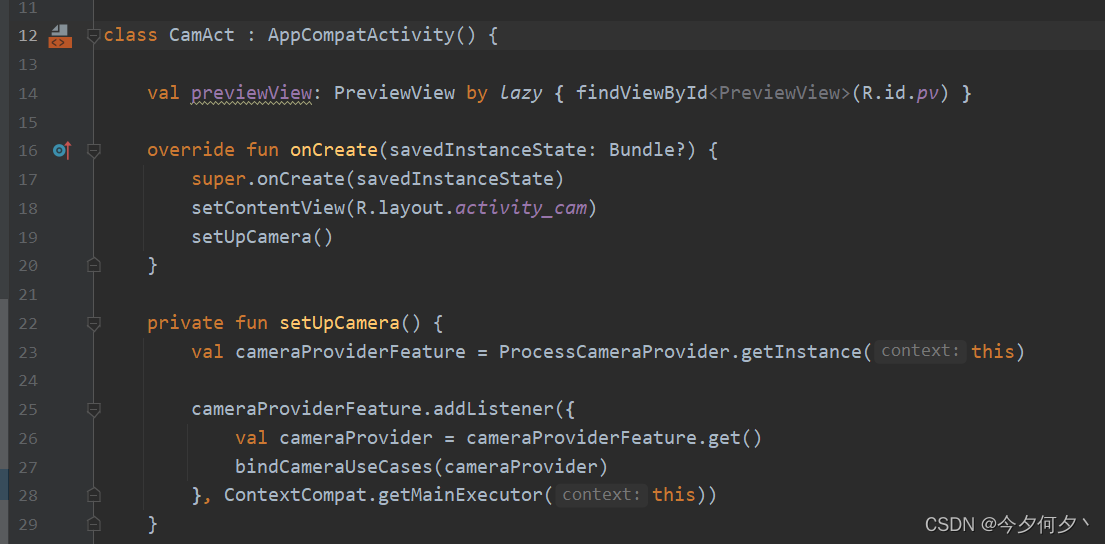Click getInstance method on line 23

point(801,352)
